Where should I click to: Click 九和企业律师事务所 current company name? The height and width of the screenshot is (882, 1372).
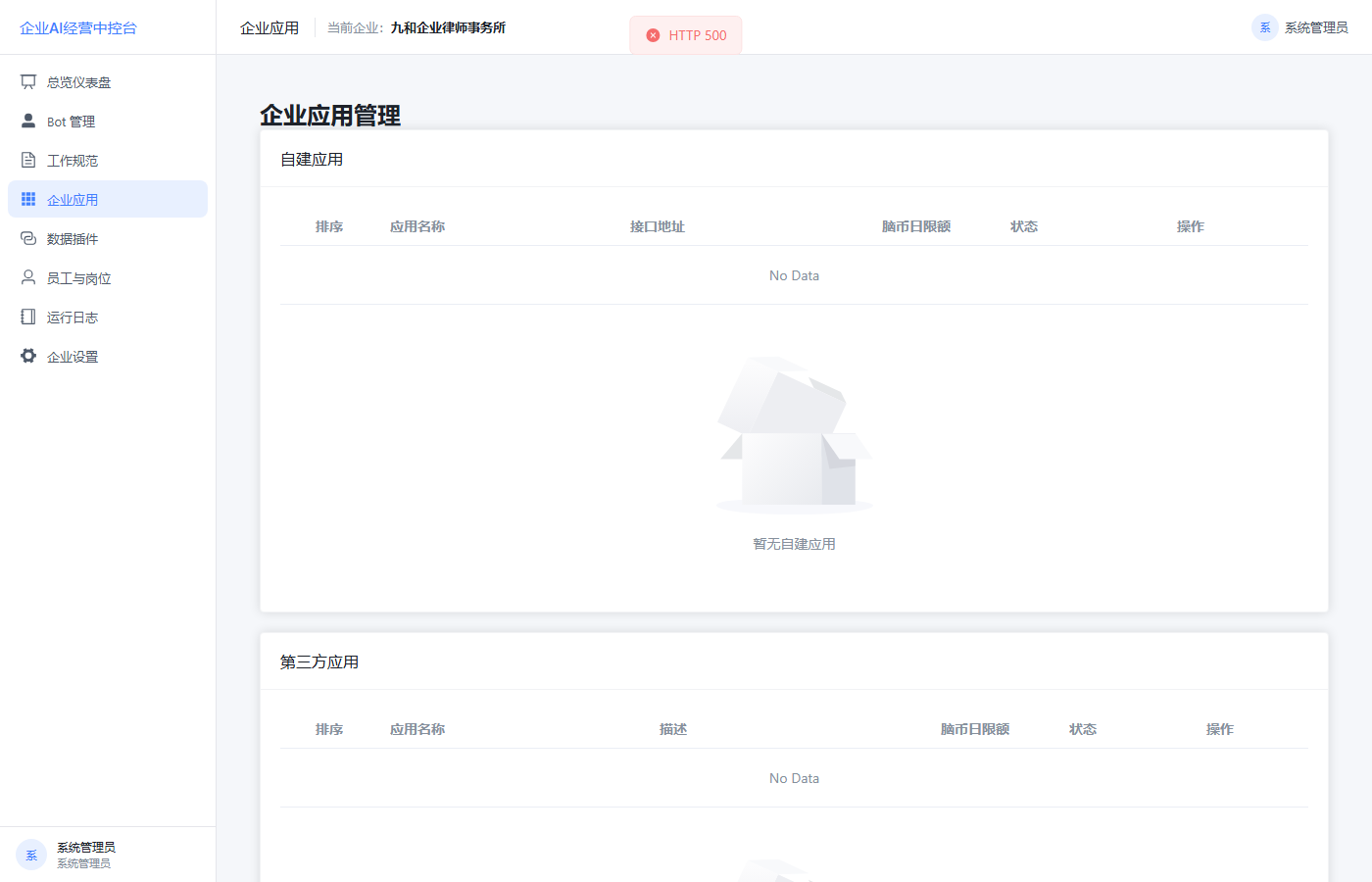(x=448, y=27)
